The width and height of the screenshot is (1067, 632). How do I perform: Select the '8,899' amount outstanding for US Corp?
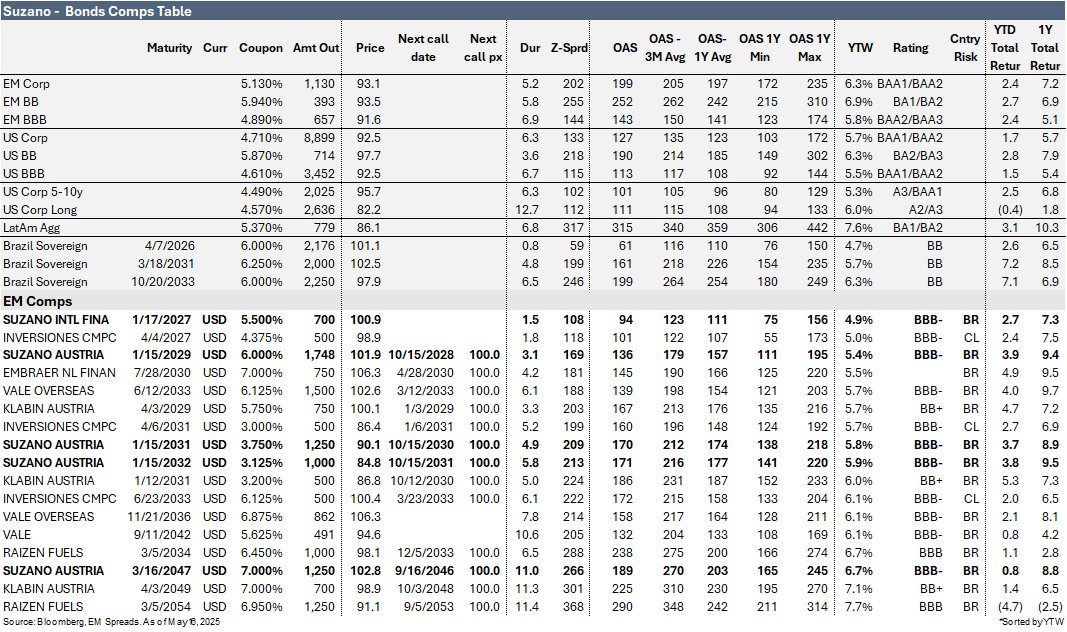318,137
